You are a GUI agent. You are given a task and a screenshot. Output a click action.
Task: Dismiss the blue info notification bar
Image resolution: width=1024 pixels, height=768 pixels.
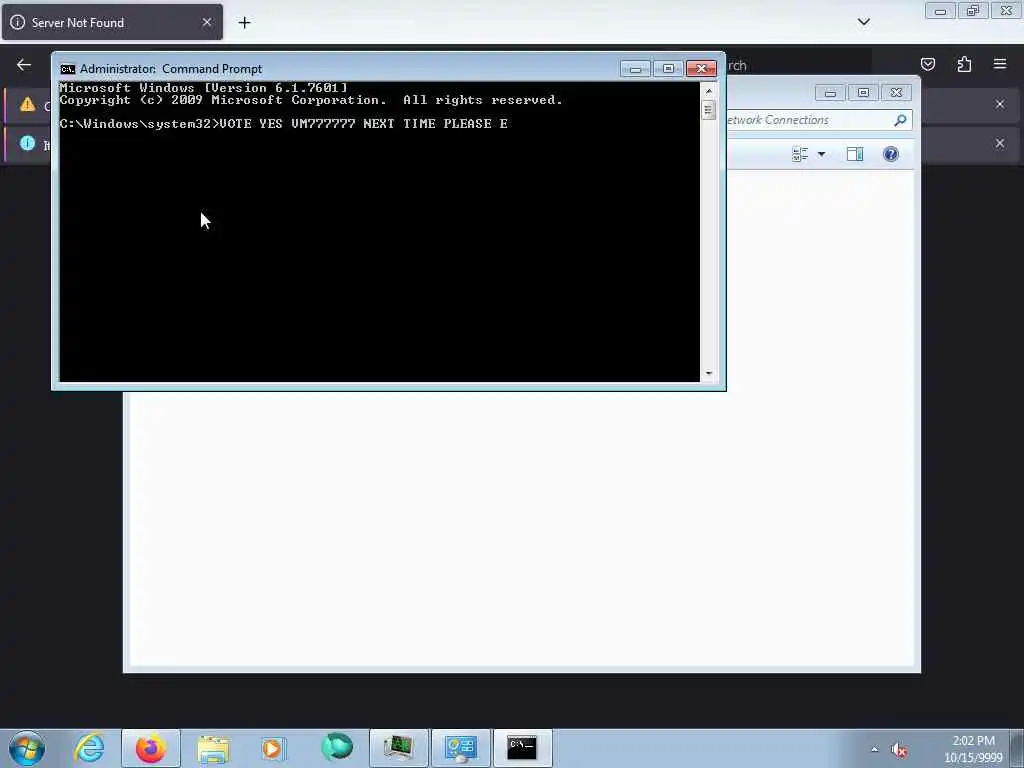[x=1000, y=143]
